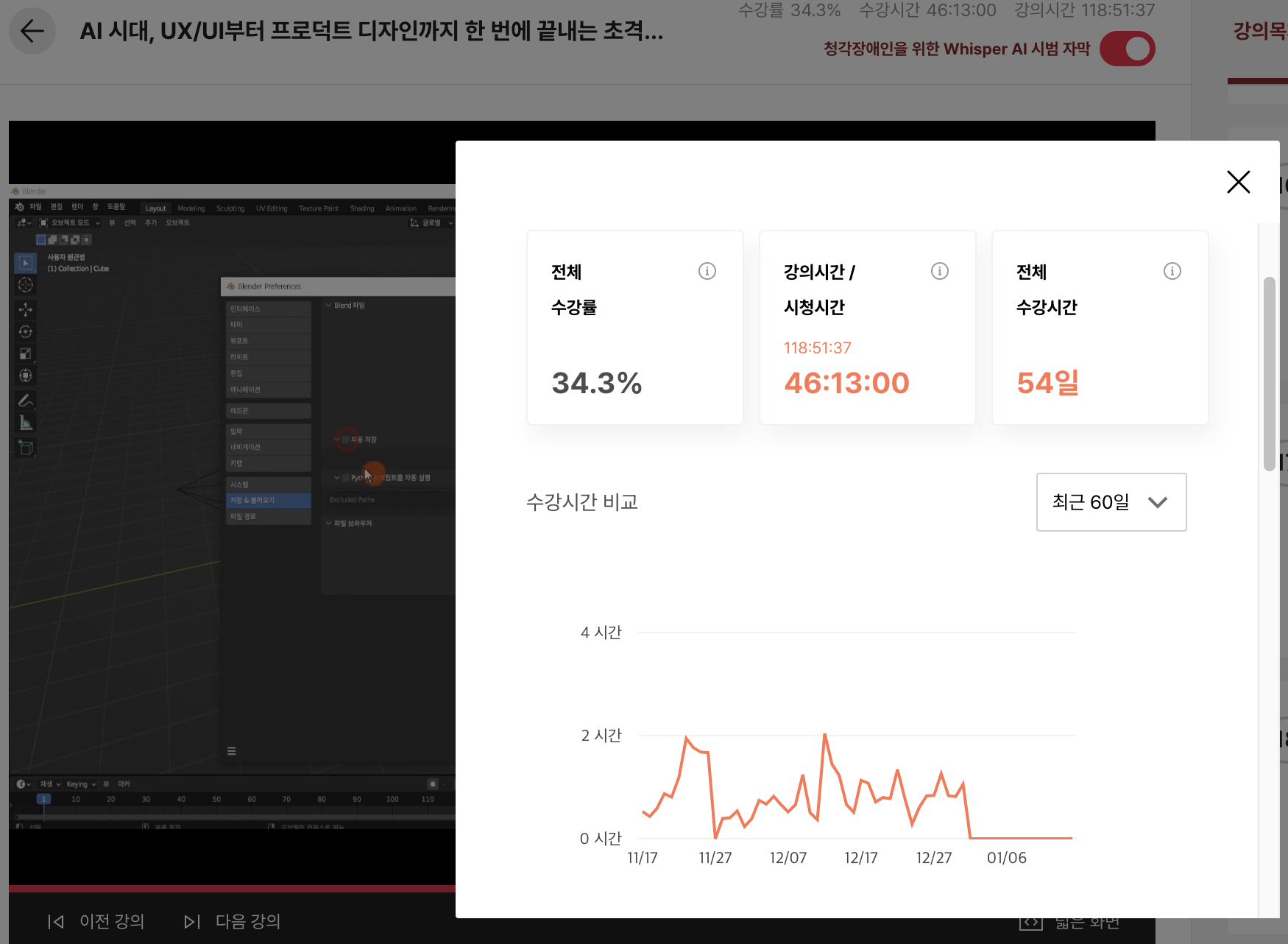Click the 수강시간 비교 chart heading
The height and width of the screenshot is (944, 1288).
pos(581,502)
